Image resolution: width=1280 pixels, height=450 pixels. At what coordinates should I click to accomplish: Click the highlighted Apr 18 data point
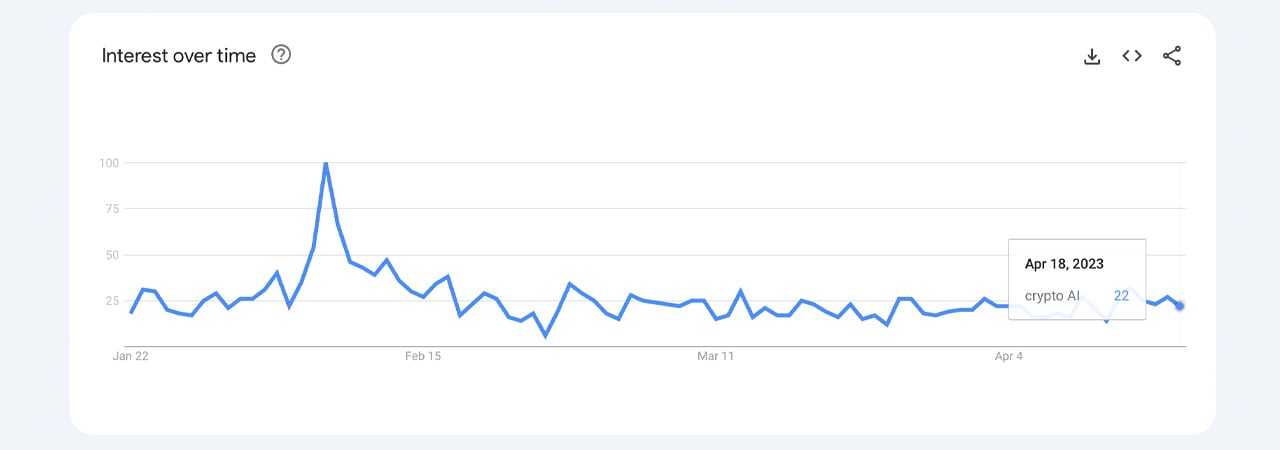tap(1180, 306)
